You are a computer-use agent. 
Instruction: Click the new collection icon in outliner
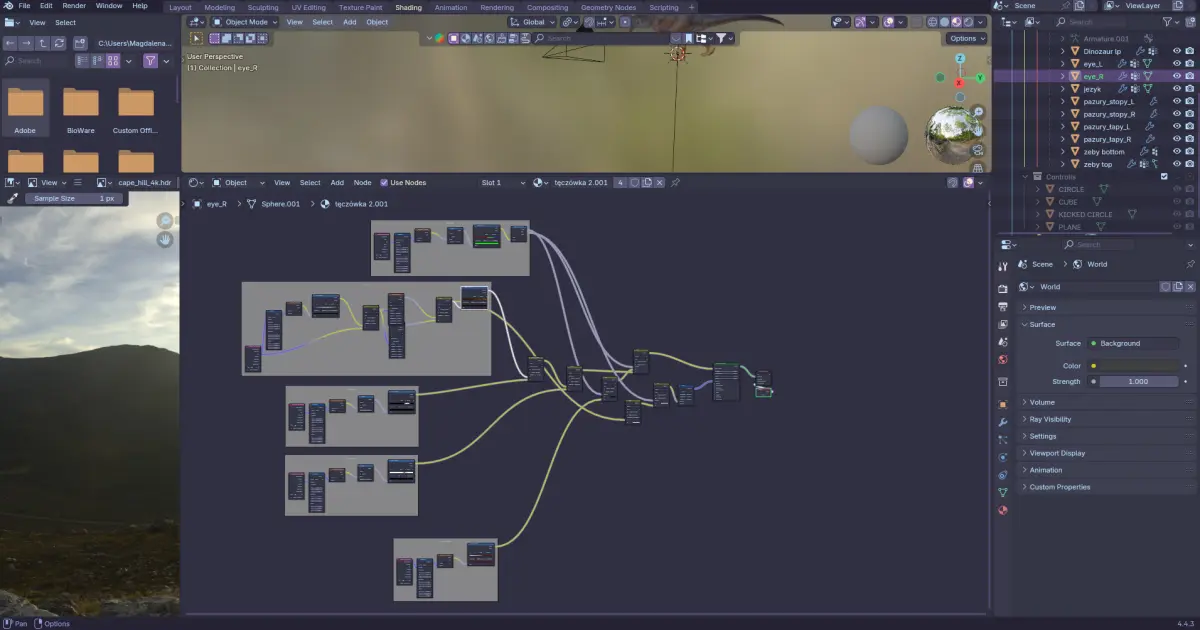1188,21
